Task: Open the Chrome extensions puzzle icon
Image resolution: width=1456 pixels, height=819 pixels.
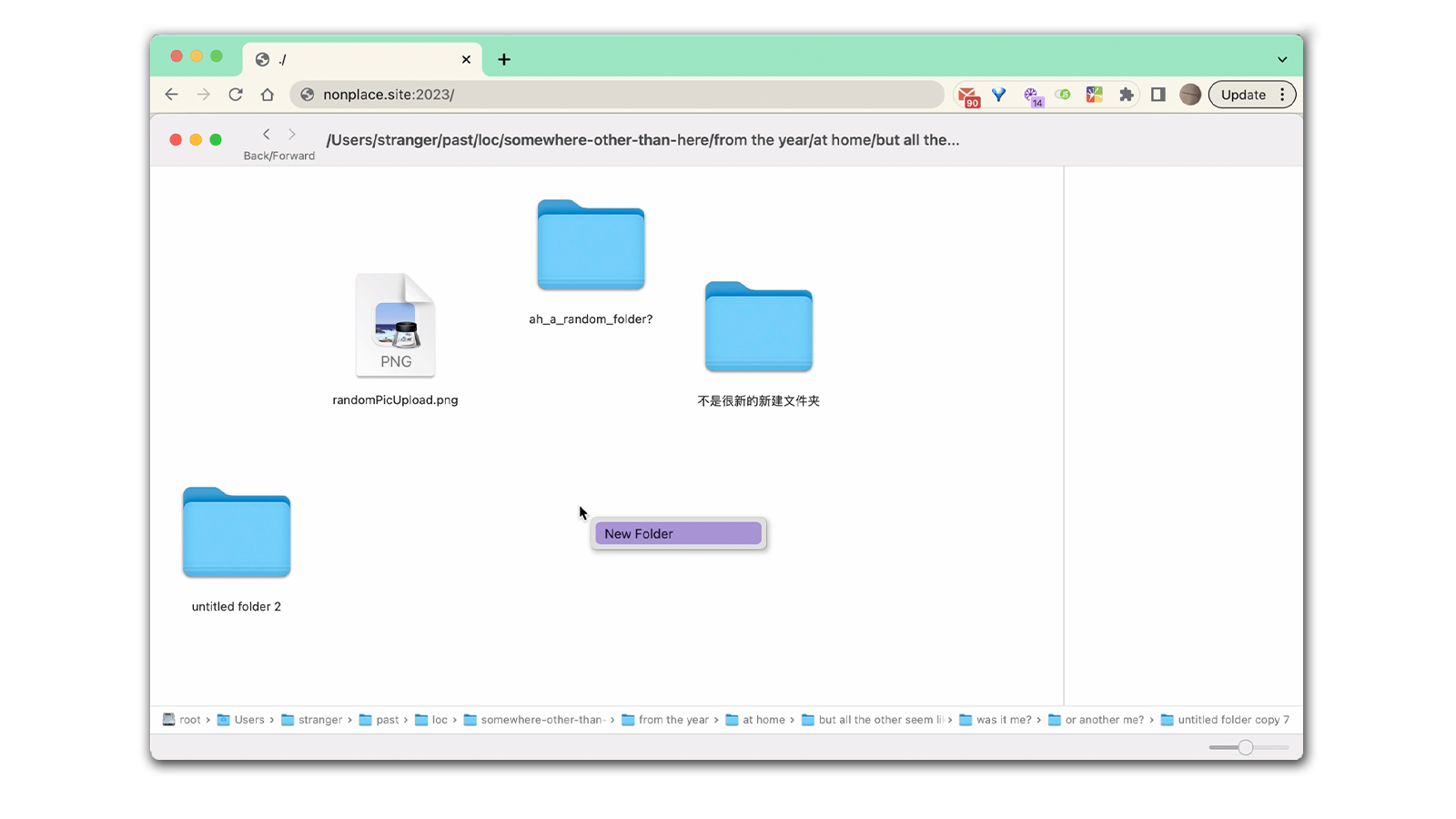Action: click(1126, 95)
